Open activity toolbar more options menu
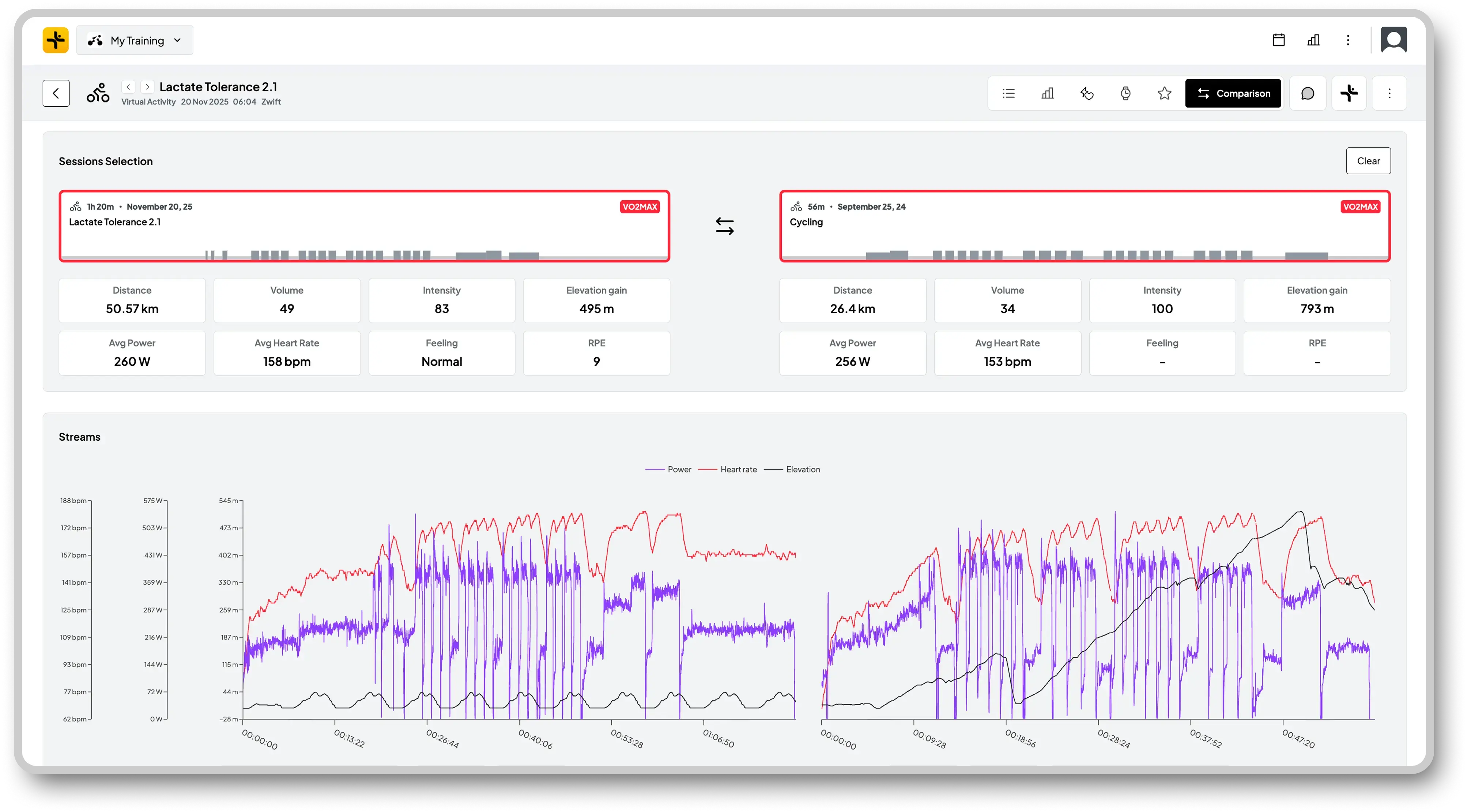The width and height of the screenshot is (1467, 812). click(x=1389, y=93)
